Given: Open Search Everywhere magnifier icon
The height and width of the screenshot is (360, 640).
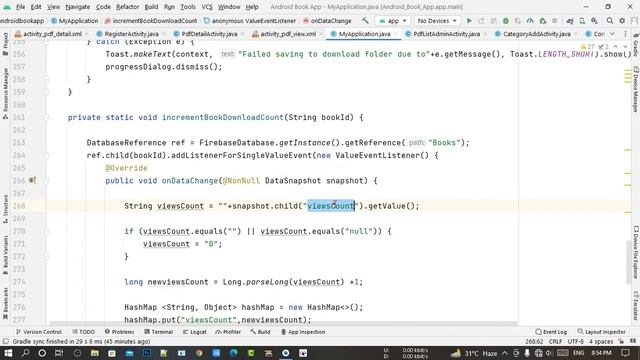Looking at the screenshot, I should (x=610, y=20).
